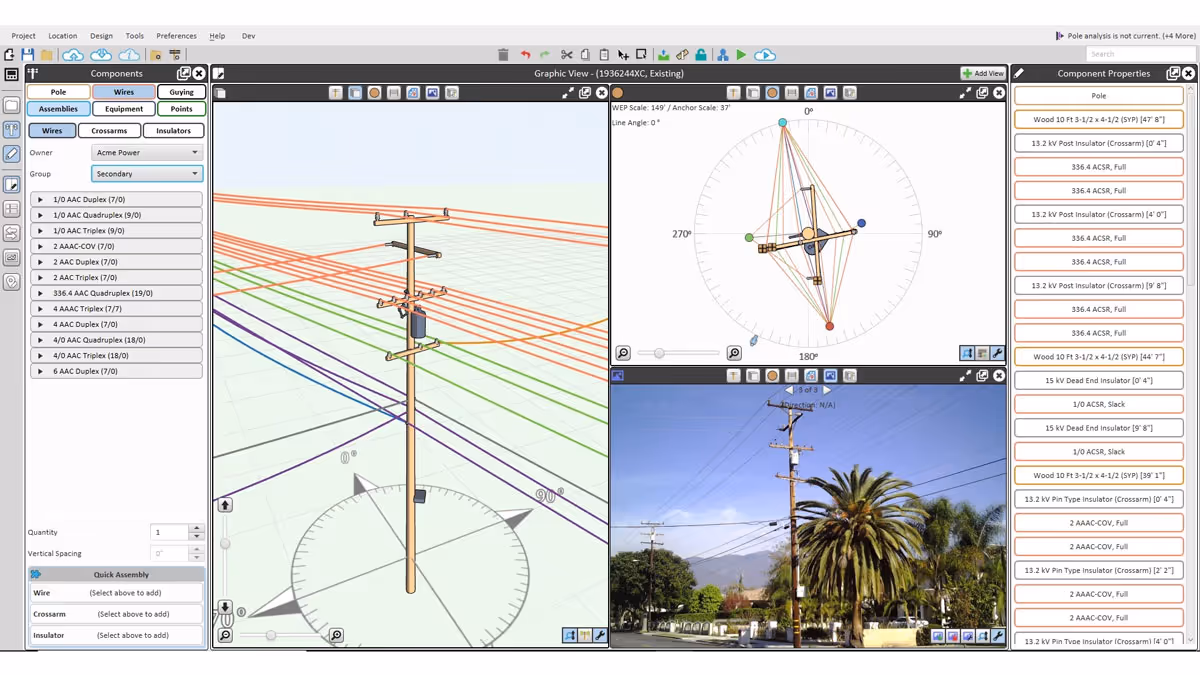Open the Owner dropdown showing Acme Power
1200x675 pixels.
[147, 153]
